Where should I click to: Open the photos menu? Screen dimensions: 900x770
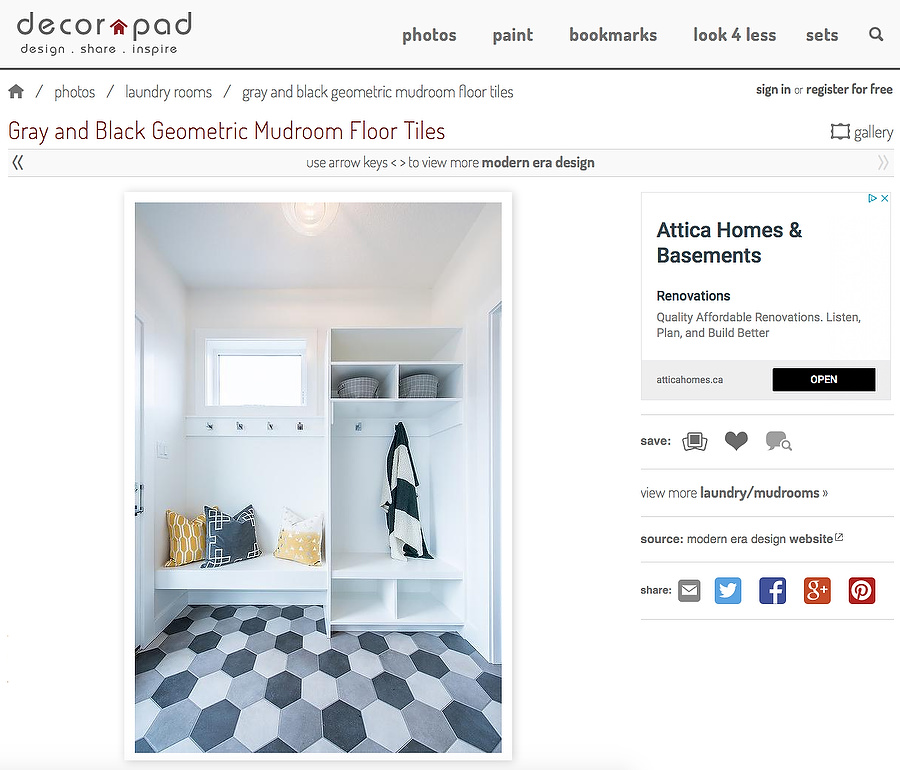tap(429, 35)
